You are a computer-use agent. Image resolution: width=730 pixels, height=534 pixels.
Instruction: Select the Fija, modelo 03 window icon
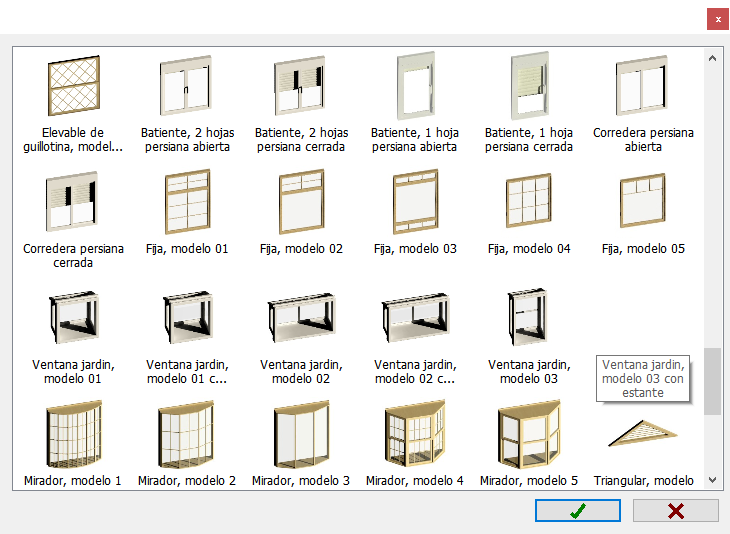coord(416,201)
